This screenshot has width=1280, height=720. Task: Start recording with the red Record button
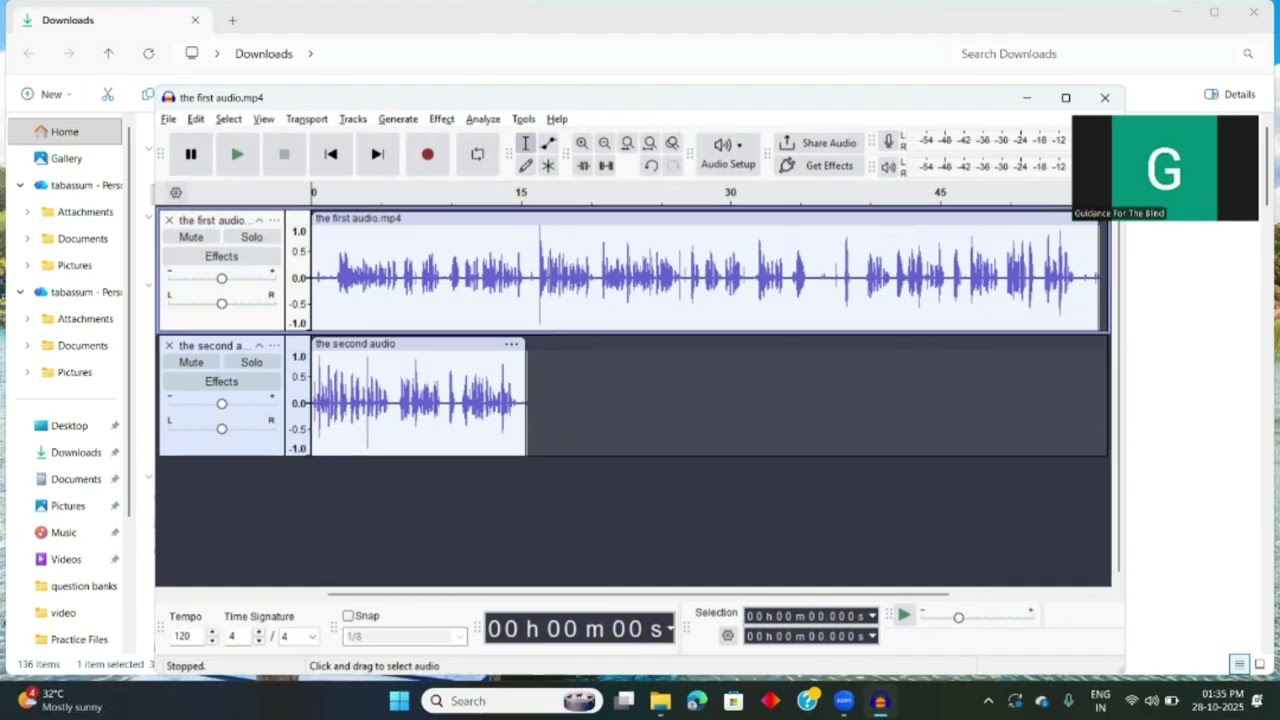pos(427,154)
